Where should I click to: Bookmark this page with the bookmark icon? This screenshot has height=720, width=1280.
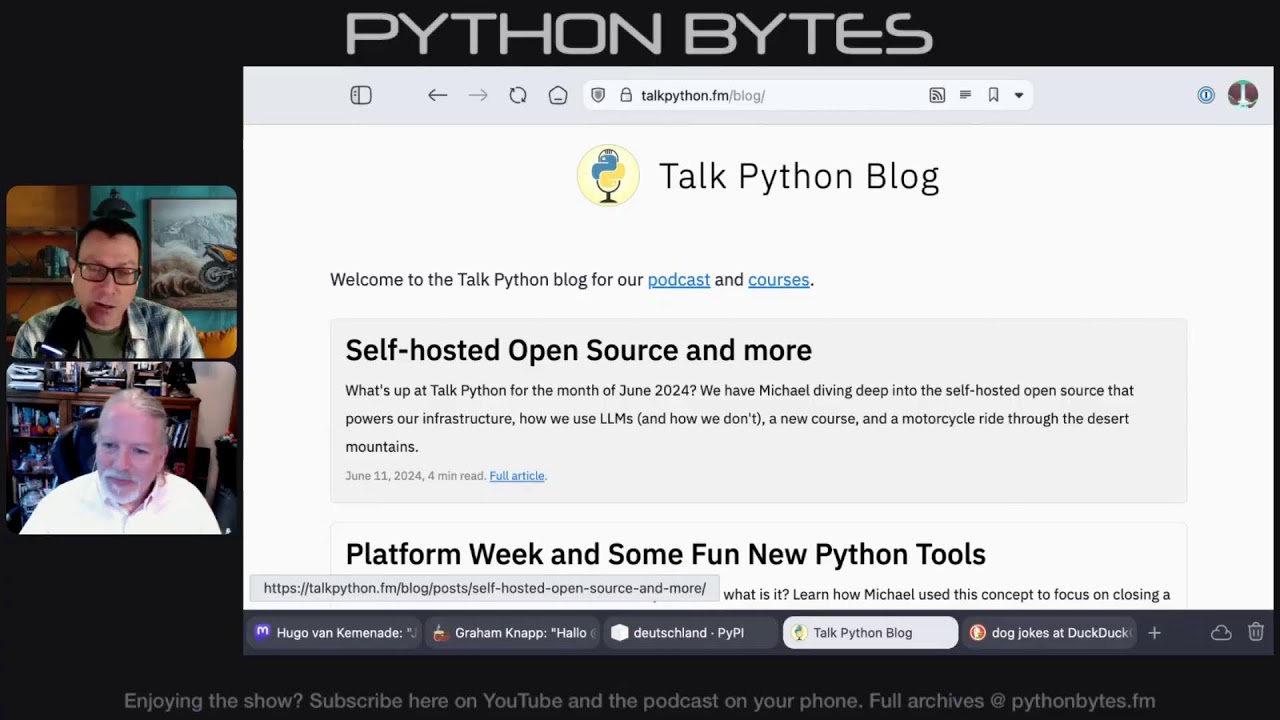coord(993,95)
